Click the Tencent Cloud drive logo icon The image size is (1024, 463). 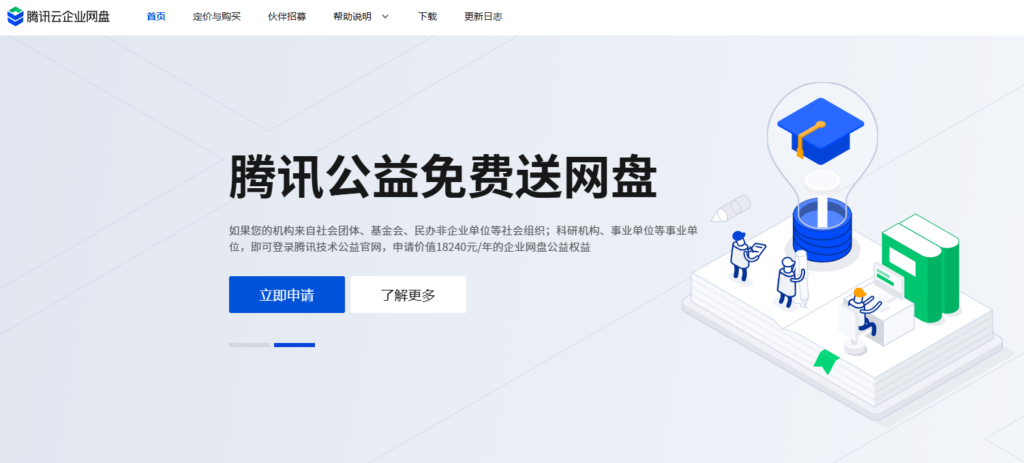click(15, 16)
